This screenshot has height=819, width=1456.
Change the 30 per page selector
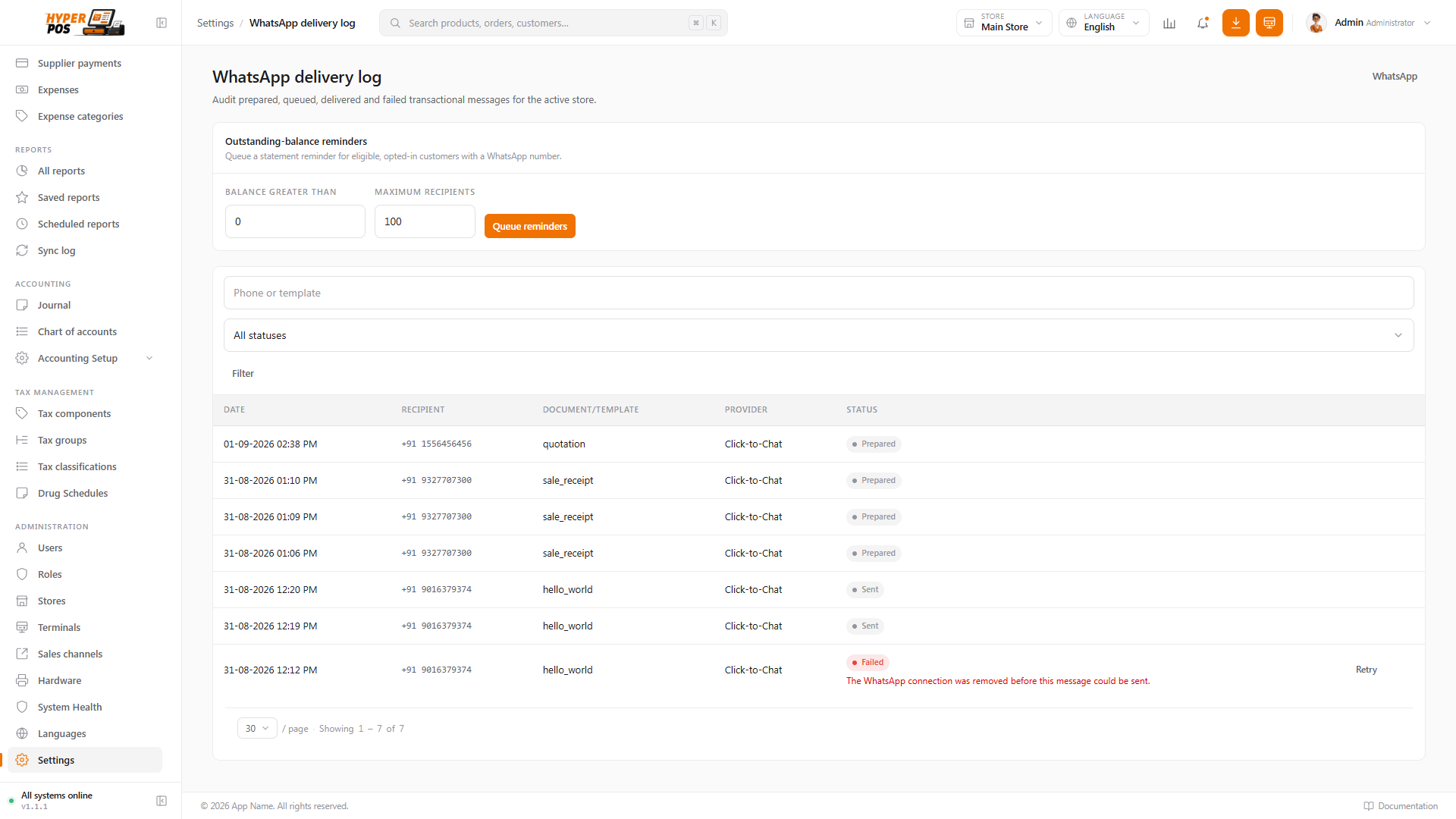pyautogui.click(x=257, y=728)
